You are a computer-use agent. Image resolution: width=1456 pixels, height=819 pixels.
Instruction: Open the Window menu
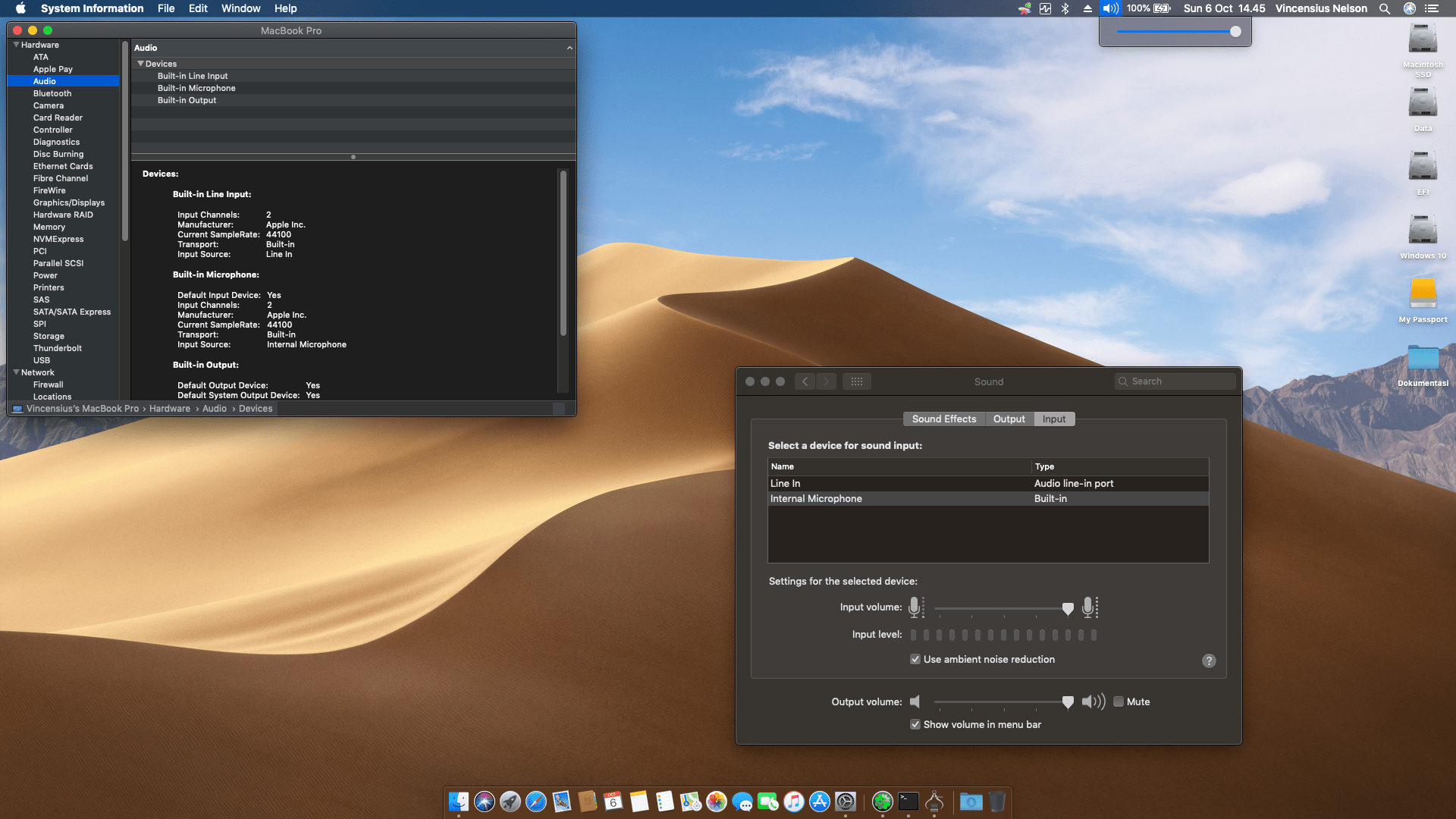tap(240, 8)
